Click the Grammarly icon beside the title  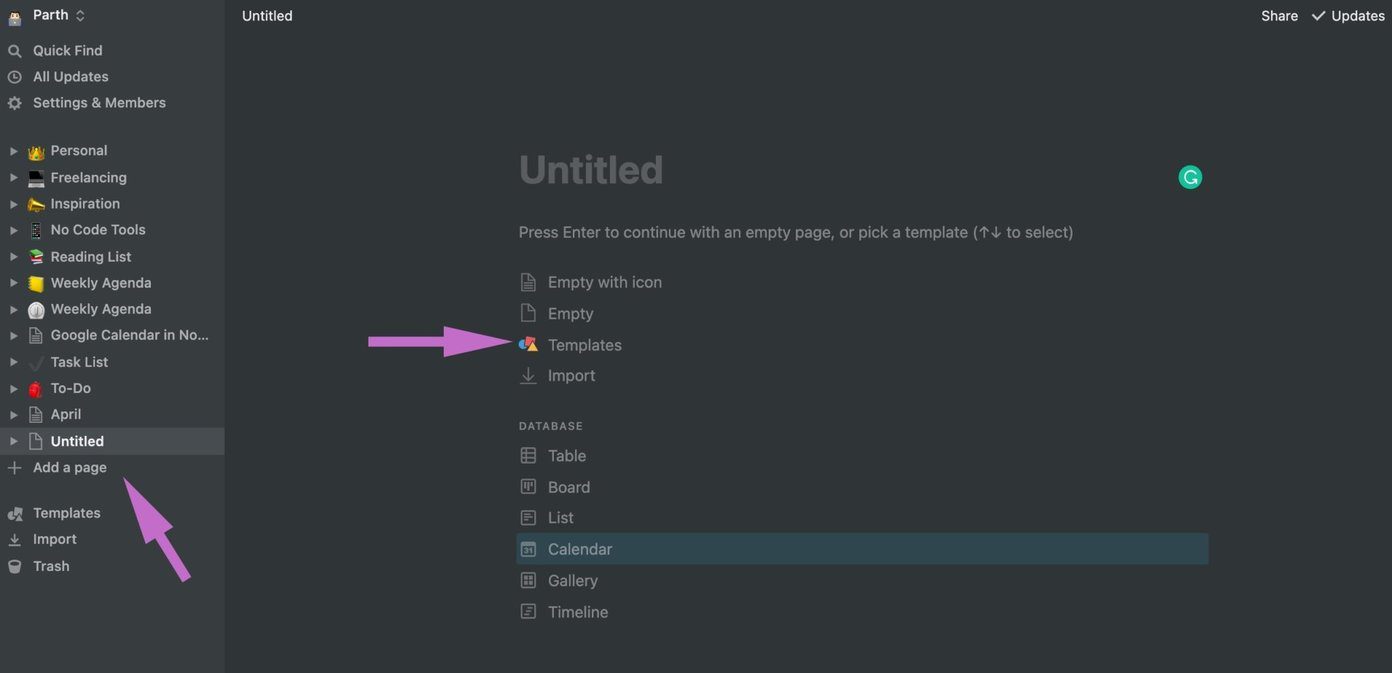pyautogui.click(x=1190, y=178)
